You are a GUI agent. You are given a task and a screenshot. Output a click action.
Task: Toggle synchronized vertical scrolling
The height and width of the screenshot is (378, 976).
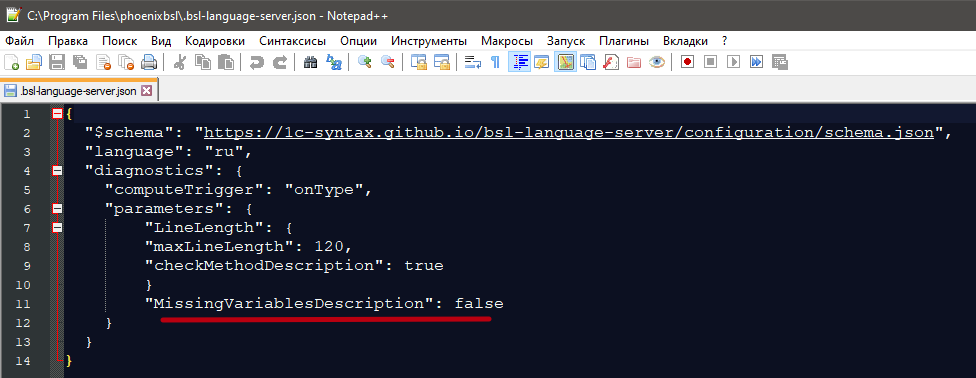419,62
